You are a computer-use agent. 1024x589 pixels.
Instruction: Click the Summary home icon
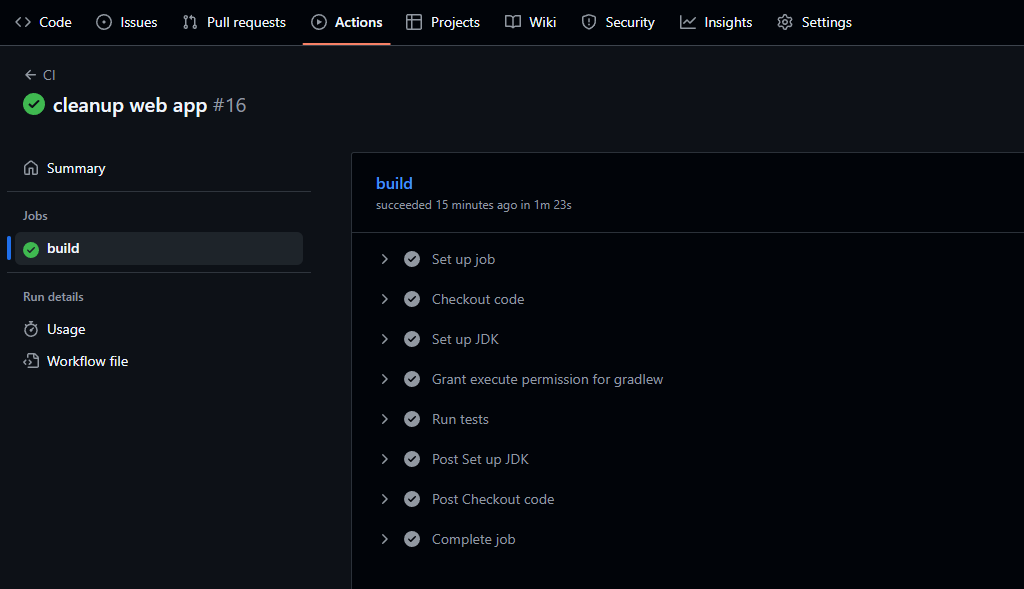click(x=31, y=168)
